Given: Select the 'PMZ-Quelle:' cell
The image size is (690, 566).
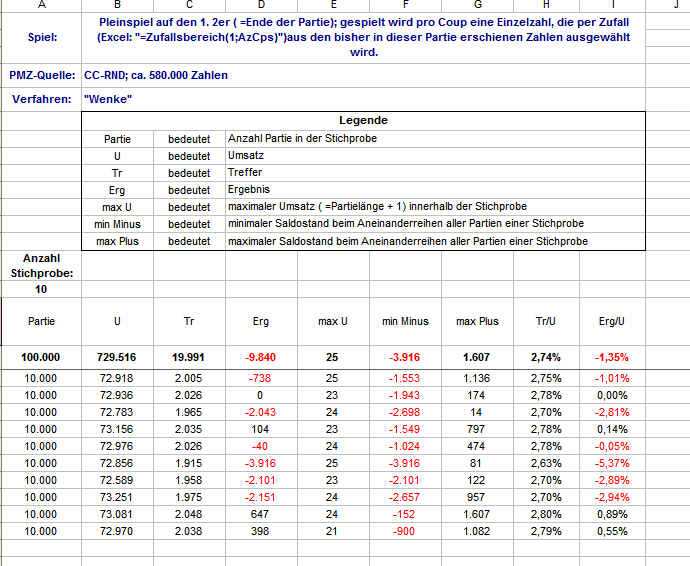Looking at the screenshot, I should coord(41,75).
